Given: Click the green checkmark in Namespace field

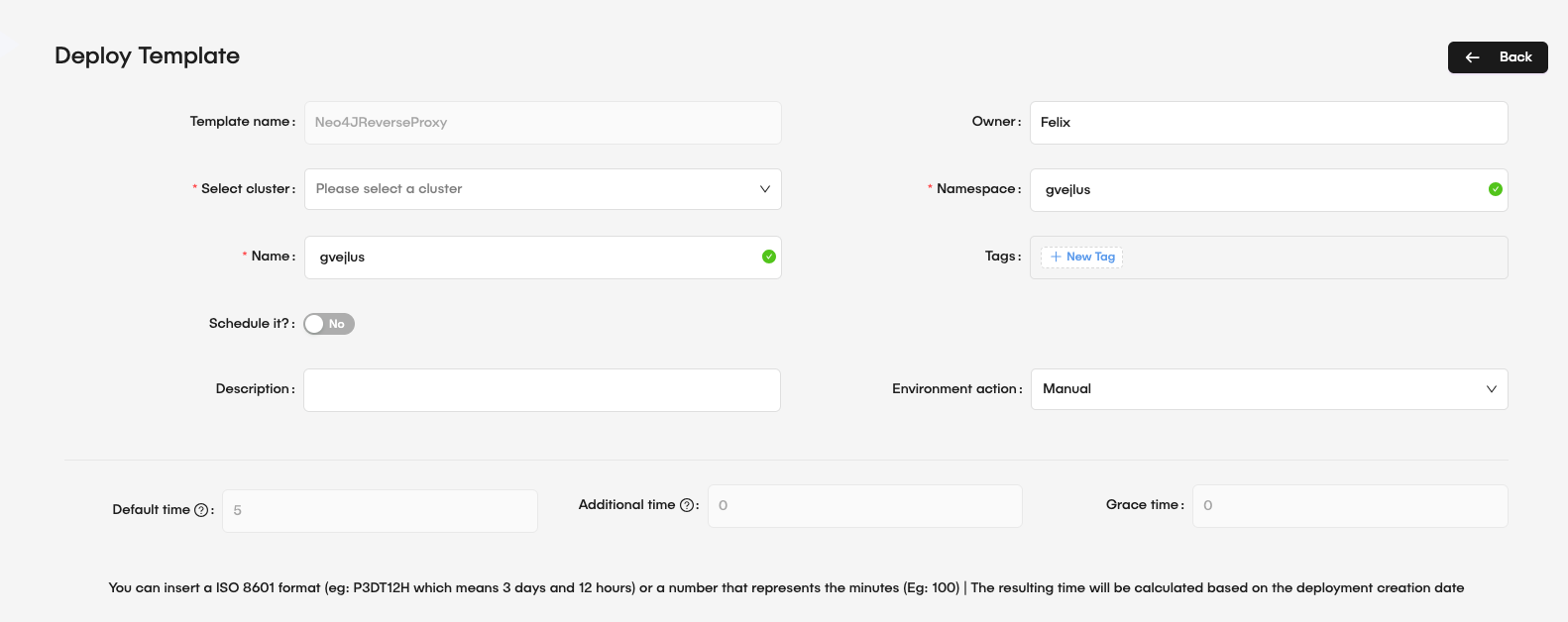Looking at the screenshot, I should [1495, 189].
